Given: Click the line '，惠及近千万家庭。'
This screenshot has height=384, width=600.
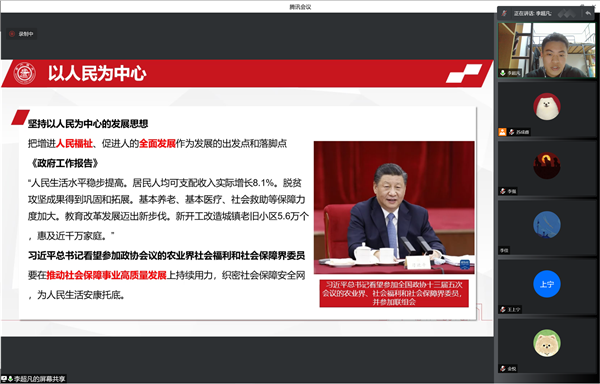Looking at the screenshot, I should click(x=71, y=236).
